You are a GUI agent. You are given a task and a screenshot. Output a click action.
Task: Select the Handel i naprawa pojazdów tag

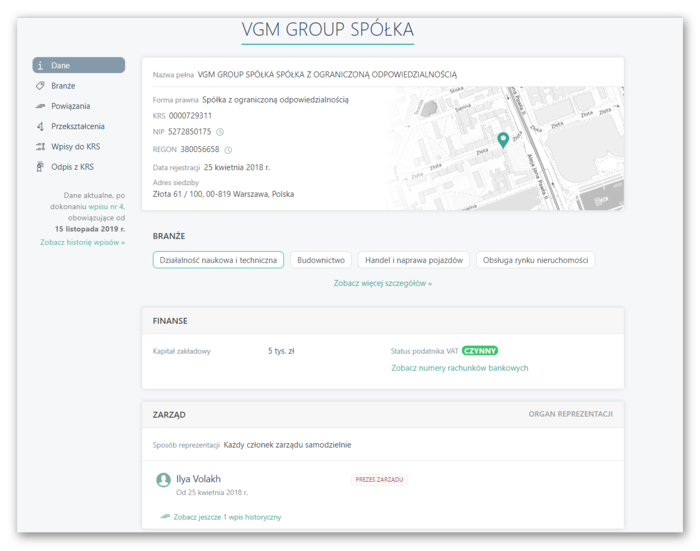(x=412, y=260)
